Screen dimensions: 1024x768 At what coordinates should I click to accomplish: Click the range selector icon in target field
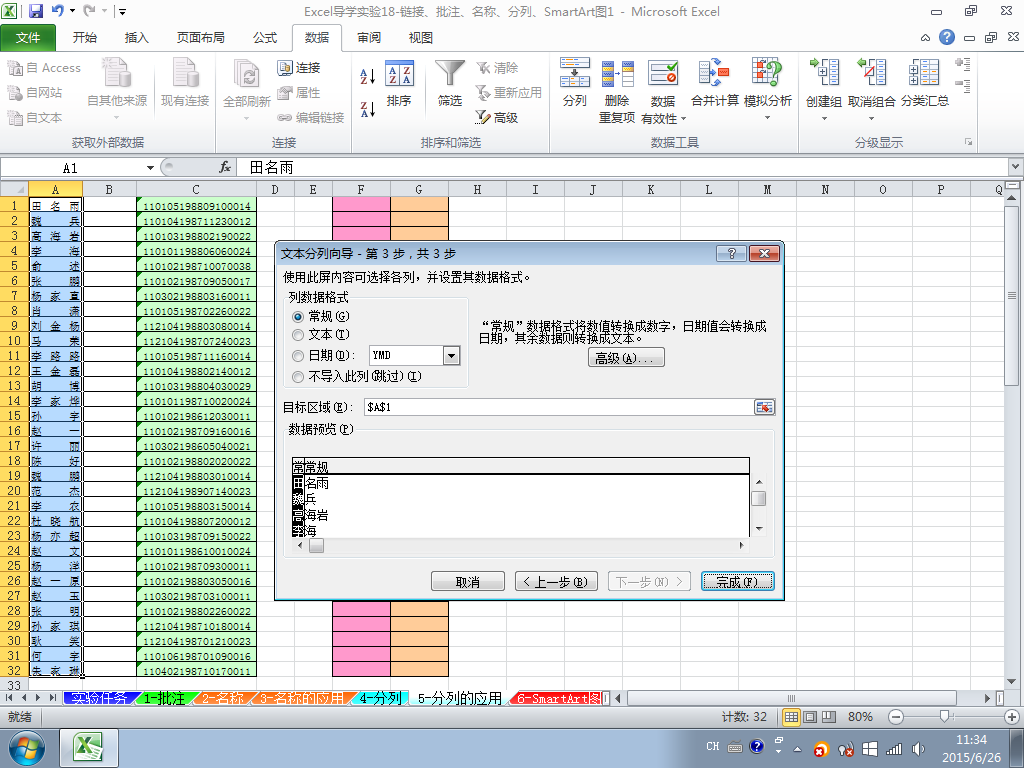764,407
